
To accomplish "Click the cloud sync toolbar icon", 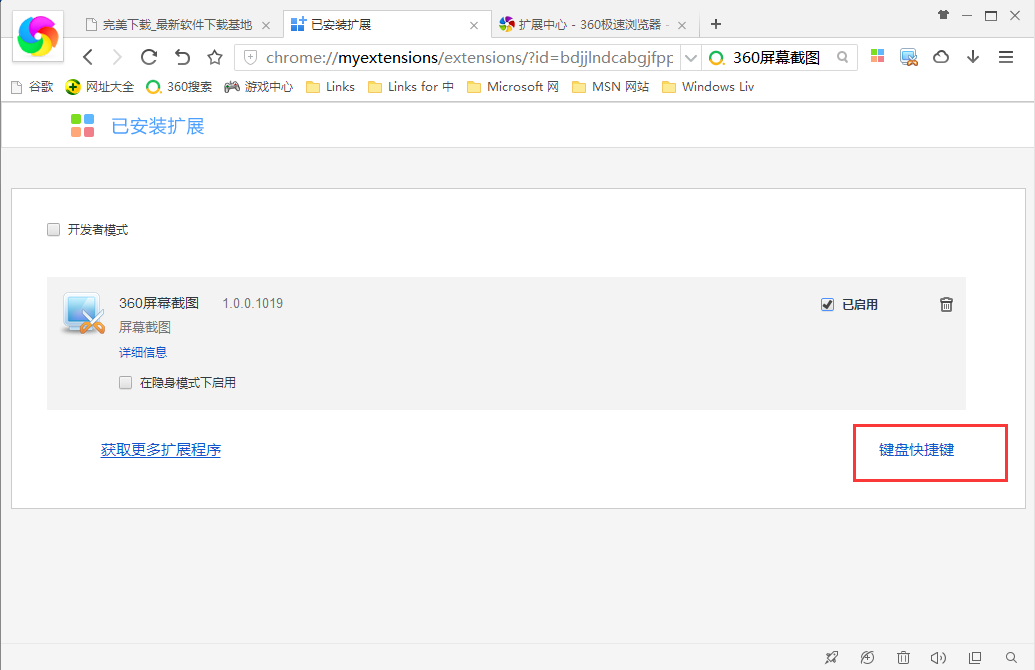I will tap(941, 57).
